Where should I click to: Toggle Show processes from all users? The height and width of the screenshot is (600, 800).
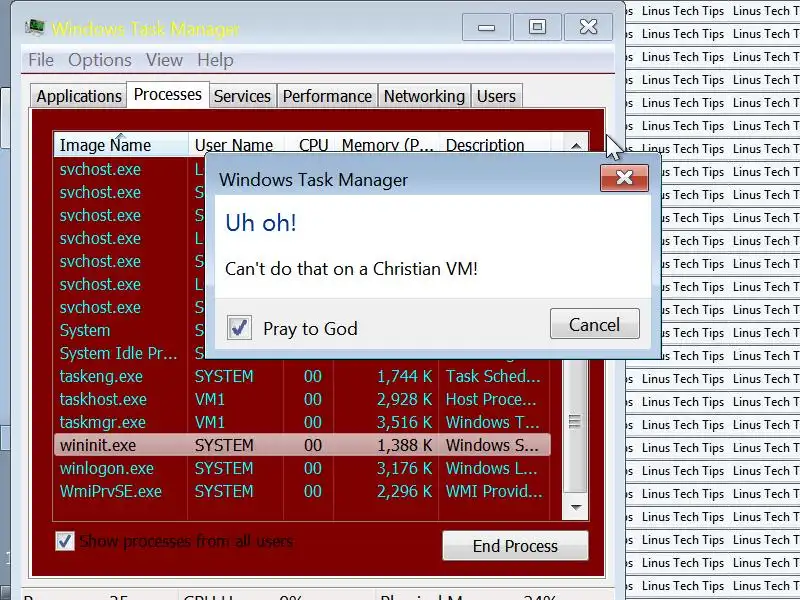[x=64, y=541]
